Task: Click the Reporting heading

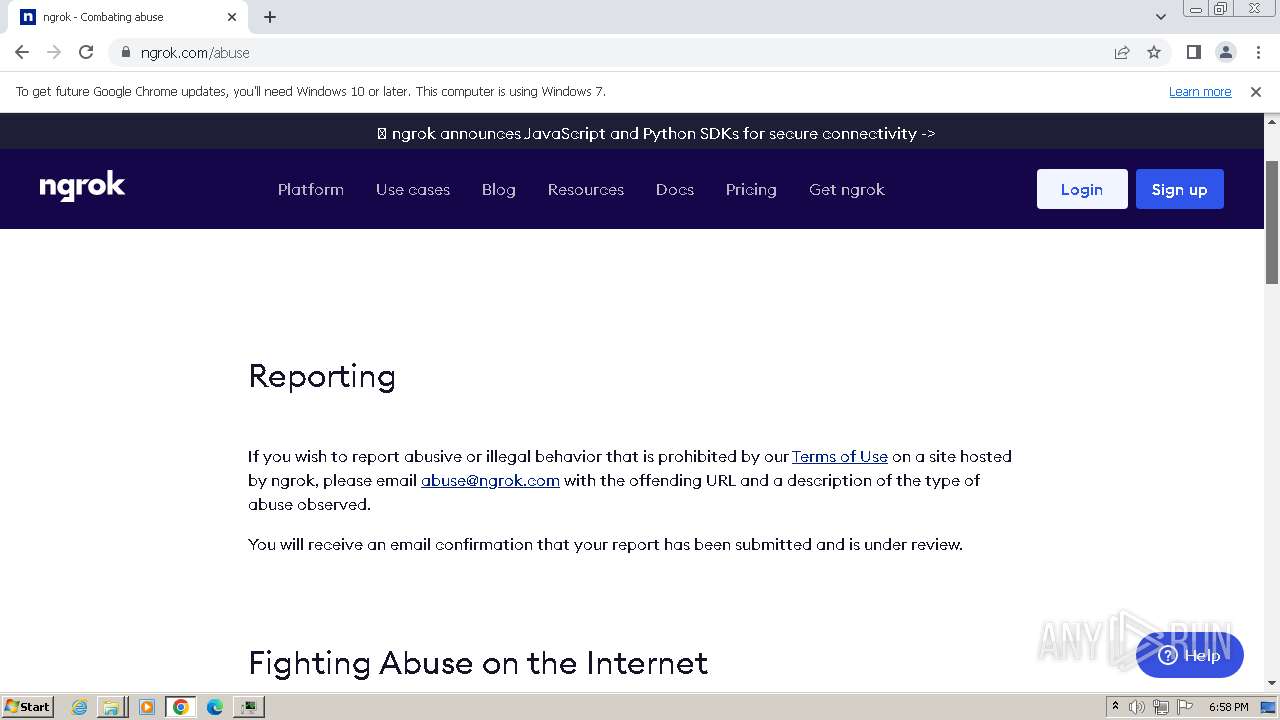Action: [322, 376]
